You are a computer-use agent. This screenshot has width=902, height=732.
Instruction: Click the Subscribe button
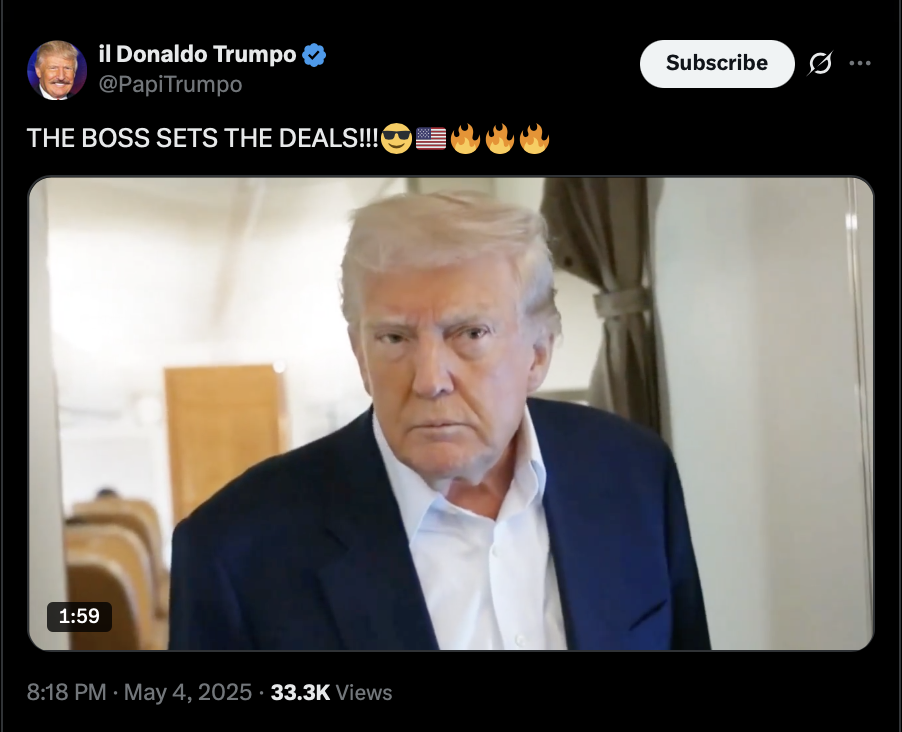pyautogui.click(x=717, y=63)
